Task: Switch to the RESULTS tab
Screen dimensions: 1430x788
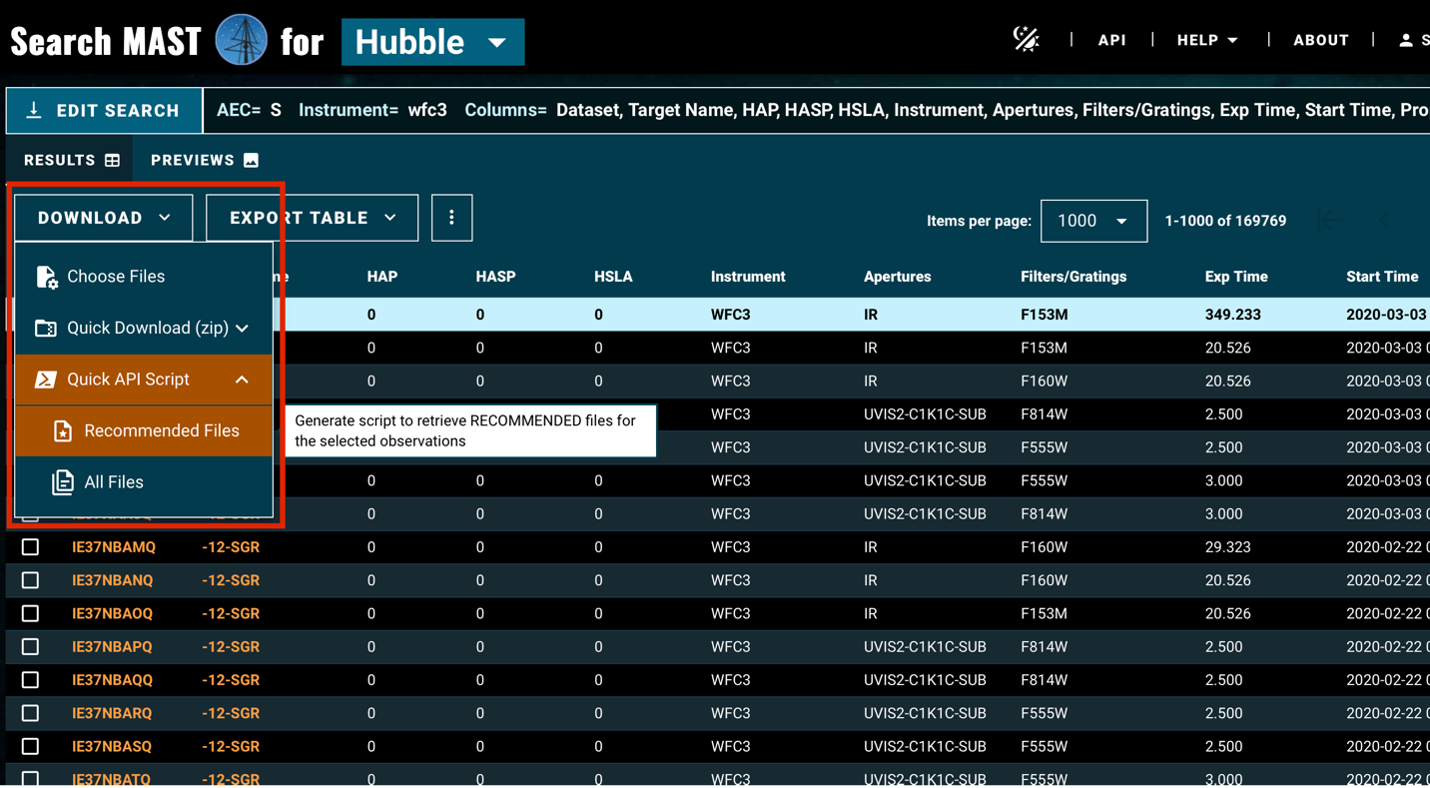Action: [x=71, y=160]
